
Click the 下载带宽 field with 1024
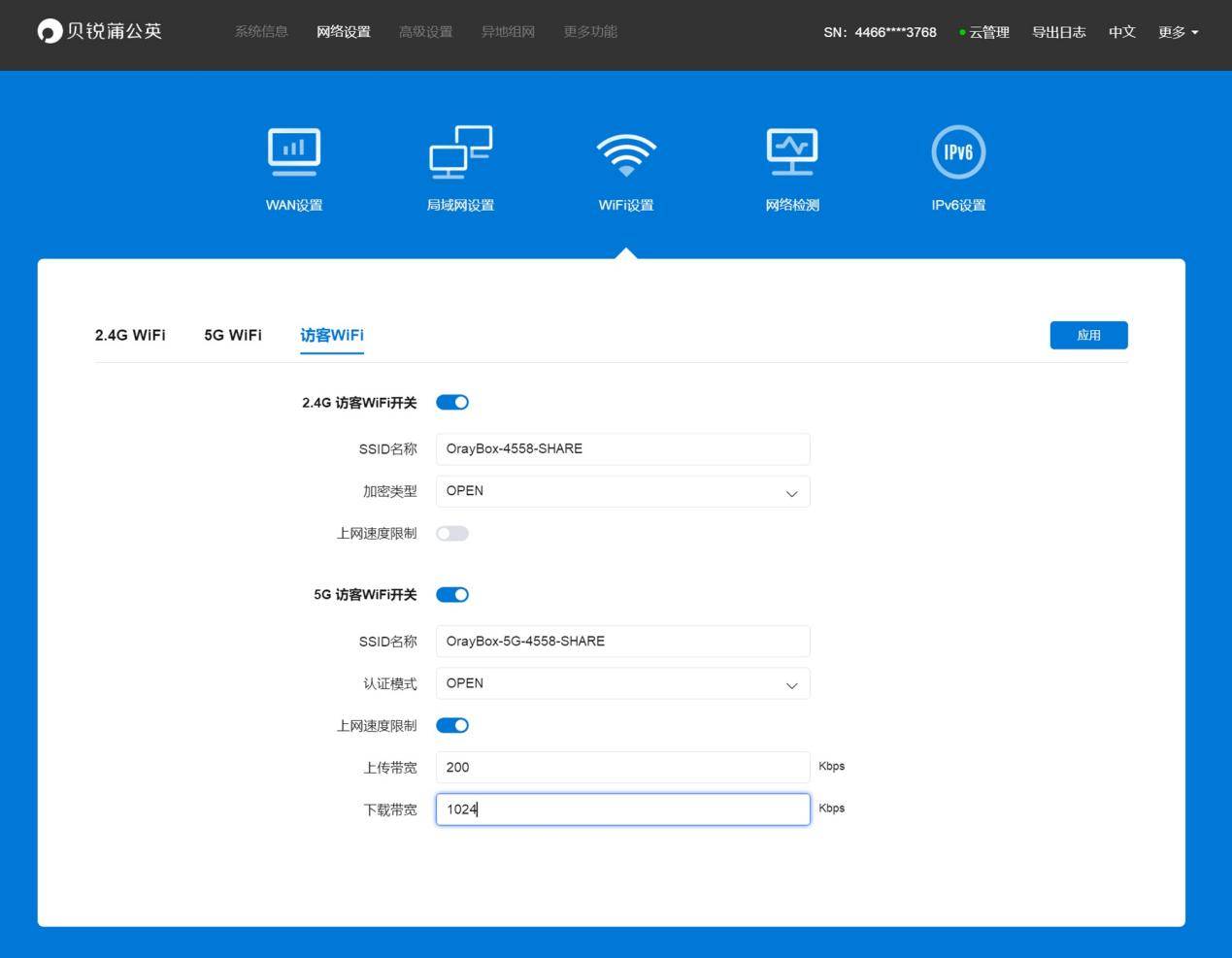[x=622, y=809]
